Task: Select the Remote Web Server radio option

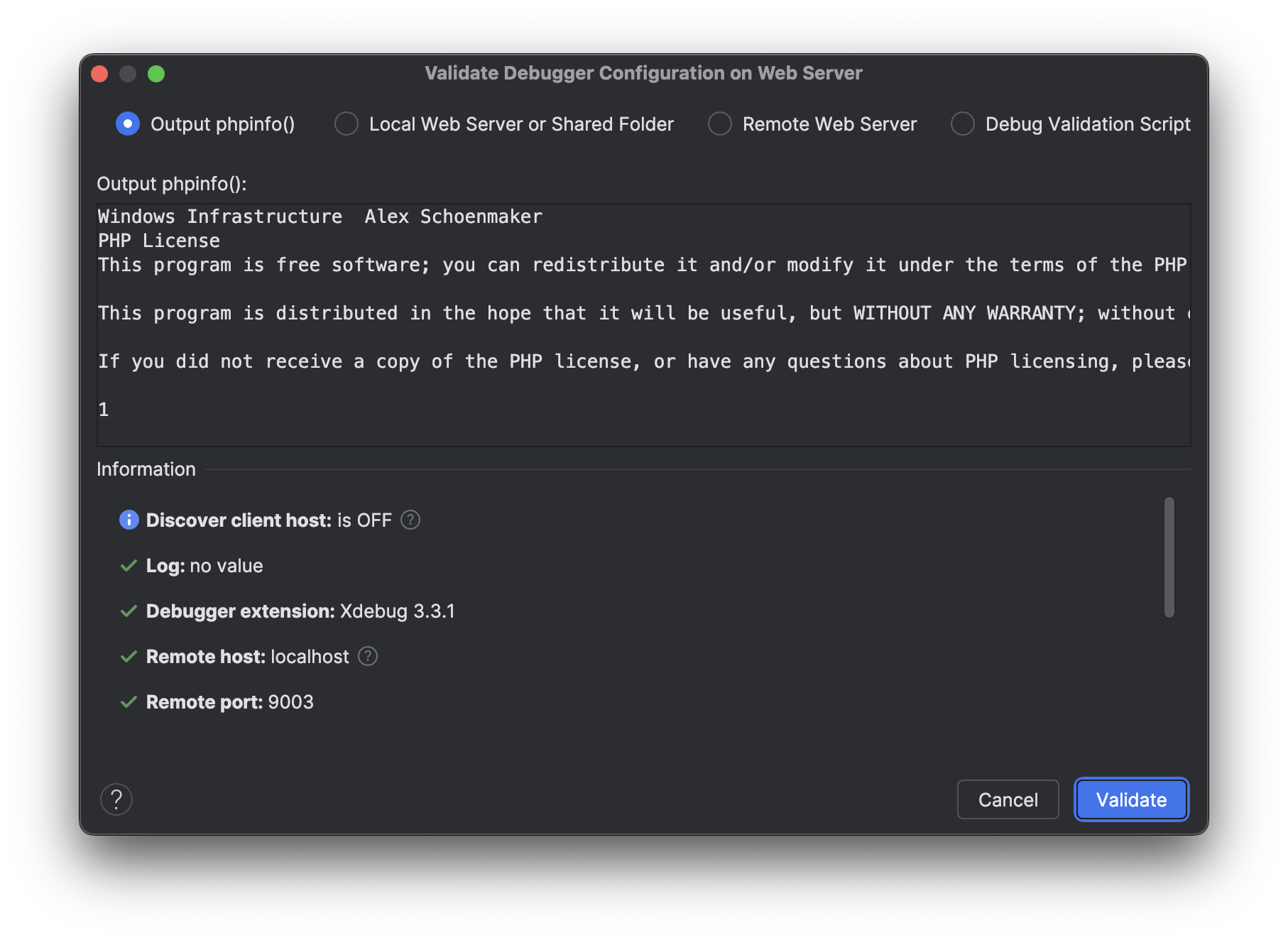Action: 720,124
